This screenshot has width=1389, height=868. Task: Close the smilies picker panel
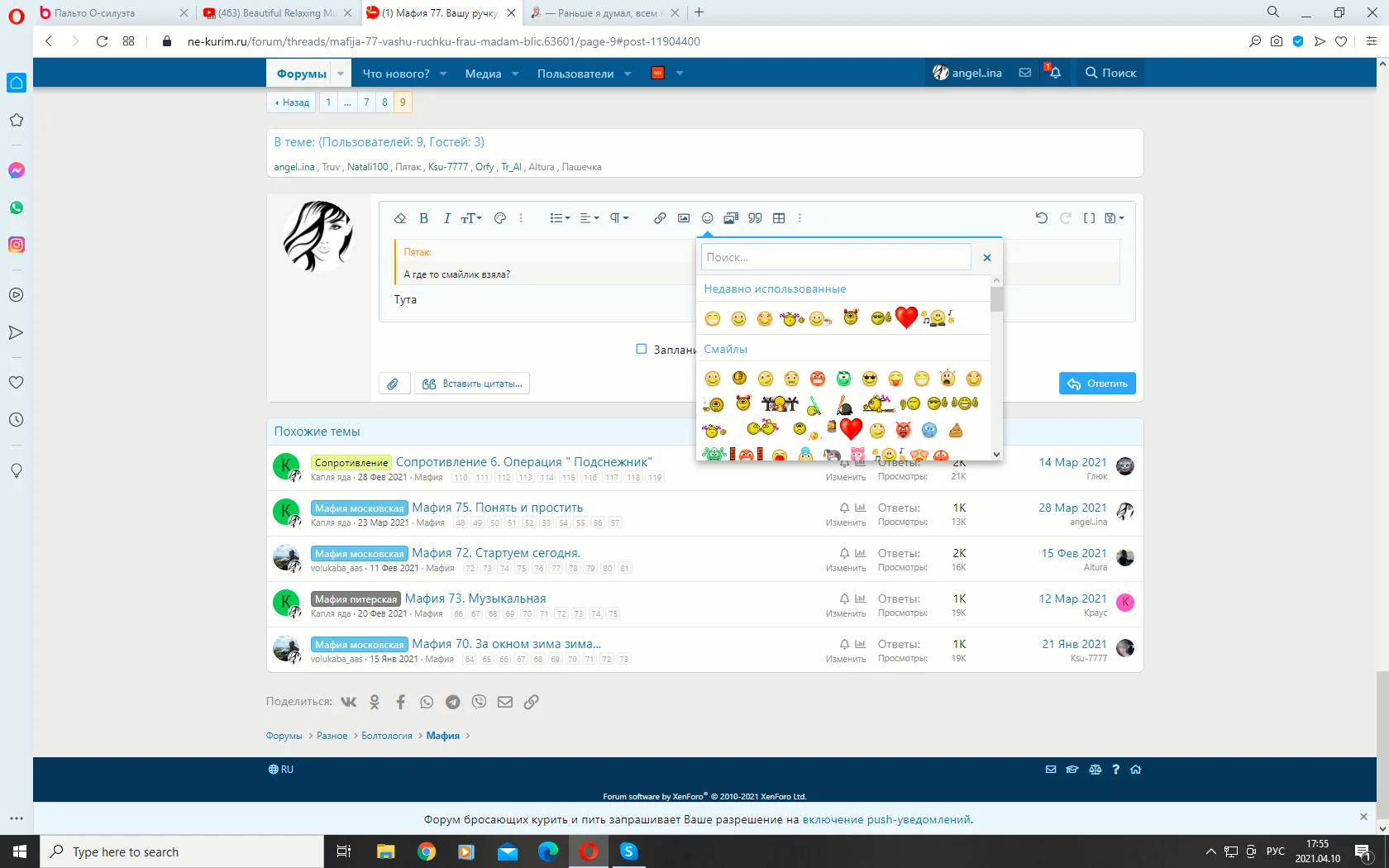(987, 258)
